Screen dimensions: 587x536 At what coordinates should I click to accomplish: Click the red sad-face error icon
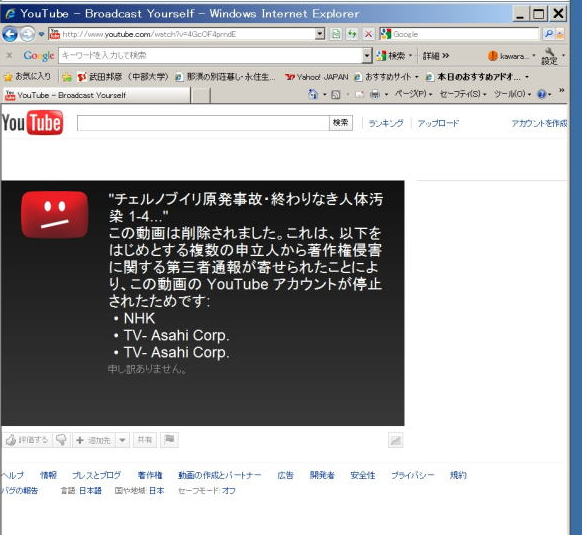click(55, 214)
